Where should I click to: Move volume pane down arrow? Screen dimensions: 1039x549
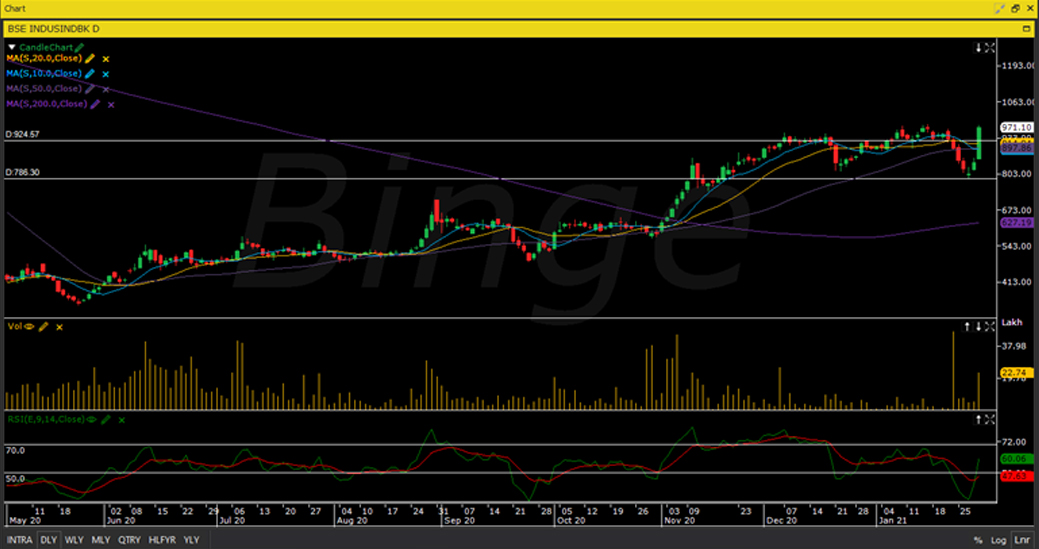click(x=978, y=326)
